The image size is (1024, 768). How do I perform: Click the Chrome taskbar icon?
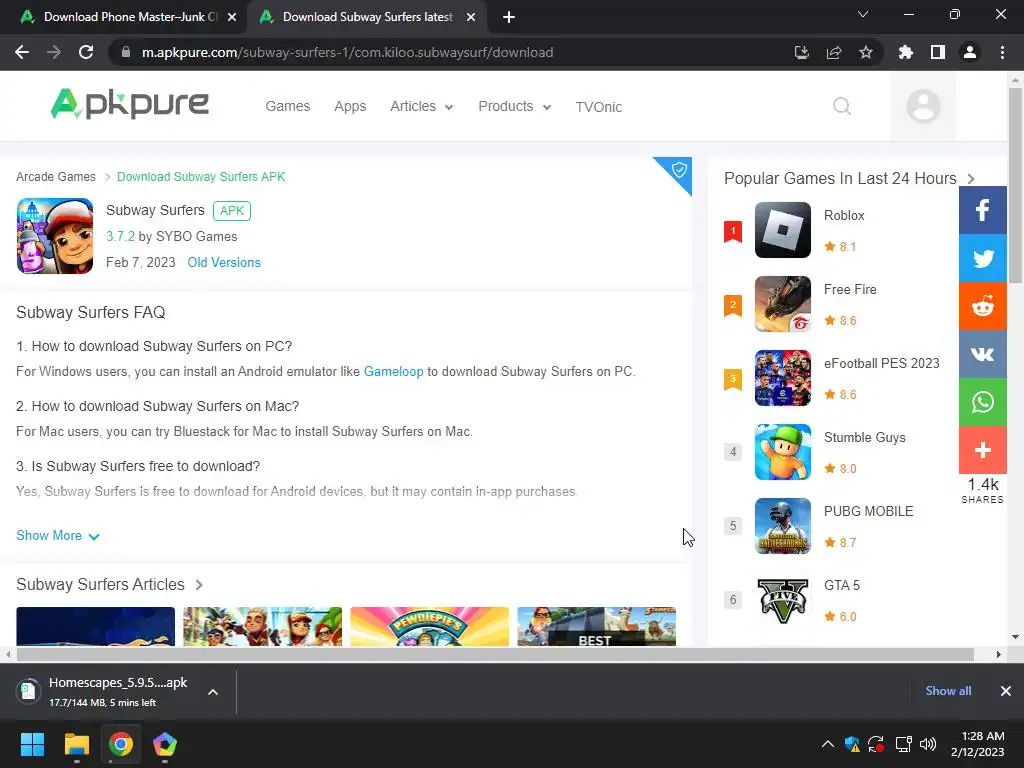tap(121, 744)
